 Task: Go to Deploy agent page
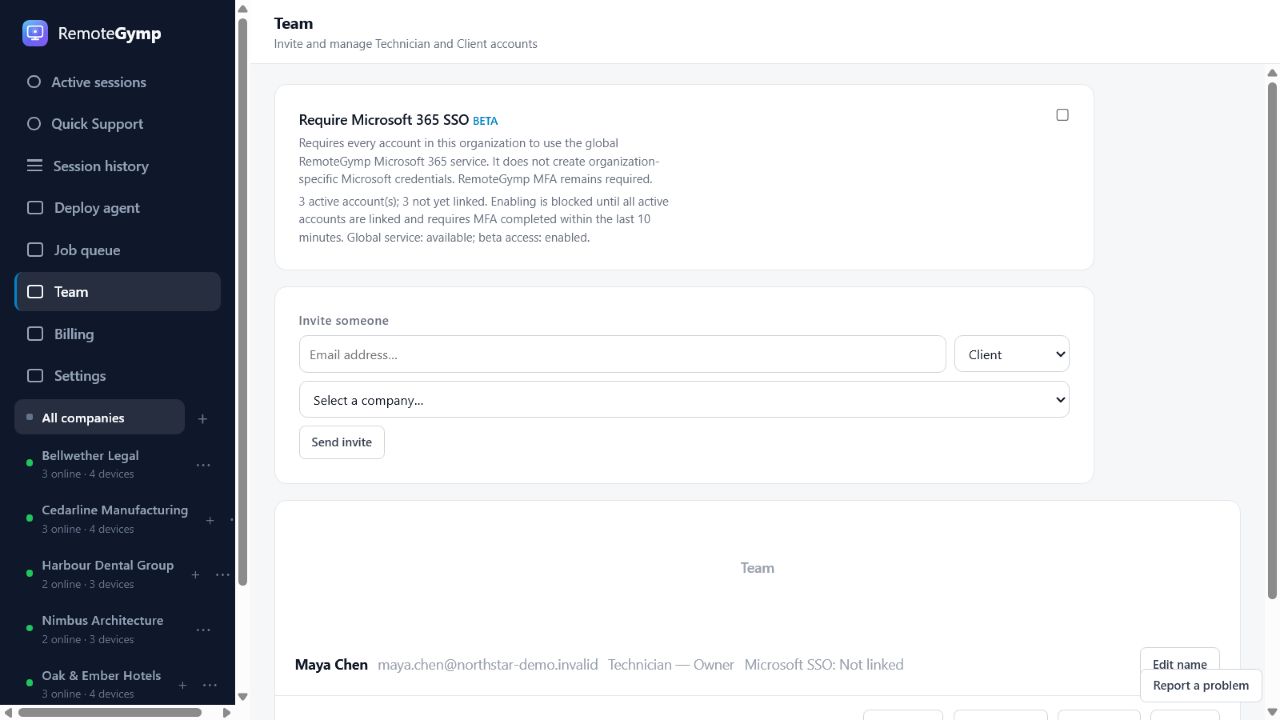point(117,208)
